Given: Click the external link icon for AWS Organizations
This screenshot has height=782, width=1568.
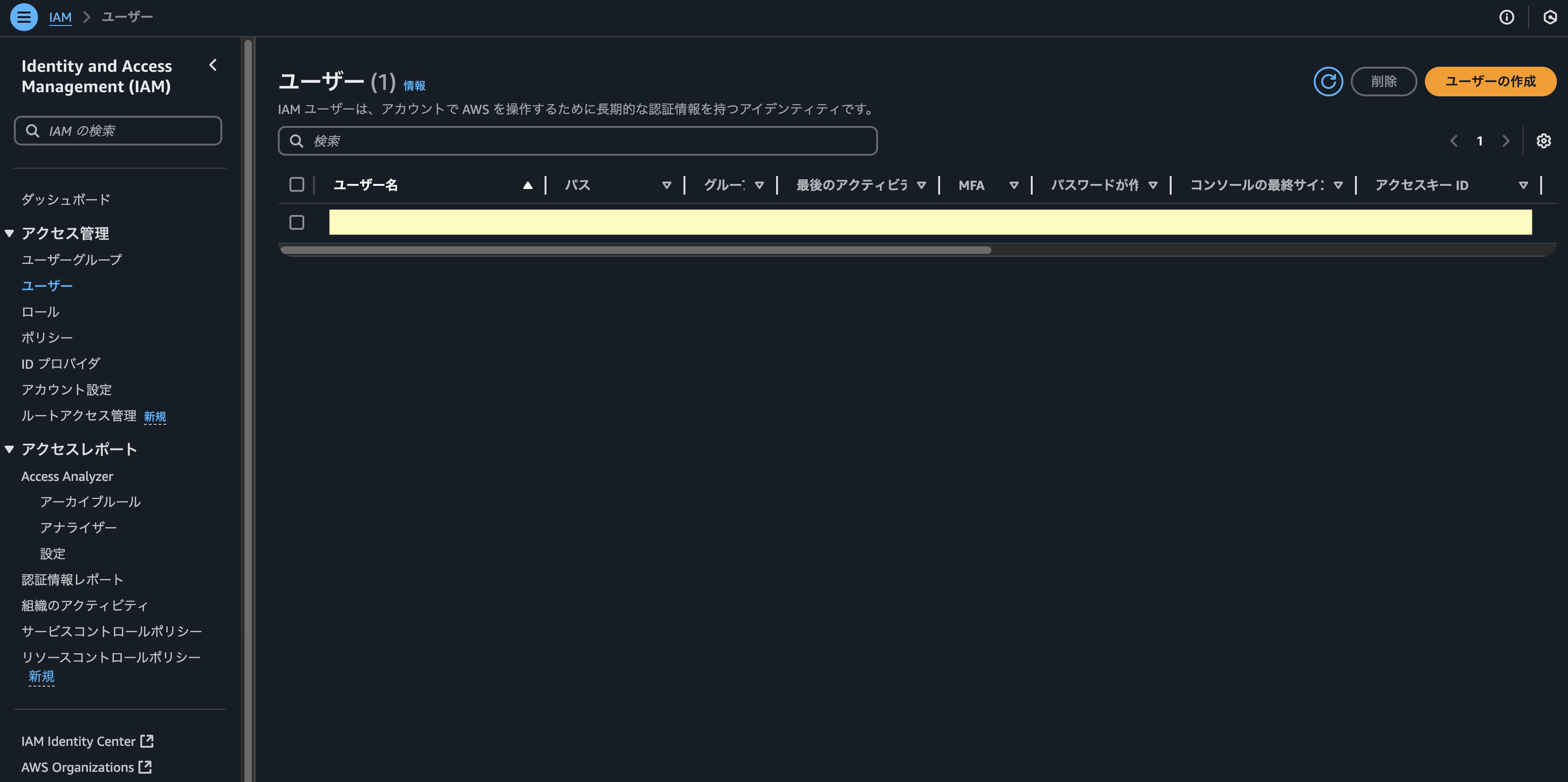Looking at the screenshot, I should [145, 767].
